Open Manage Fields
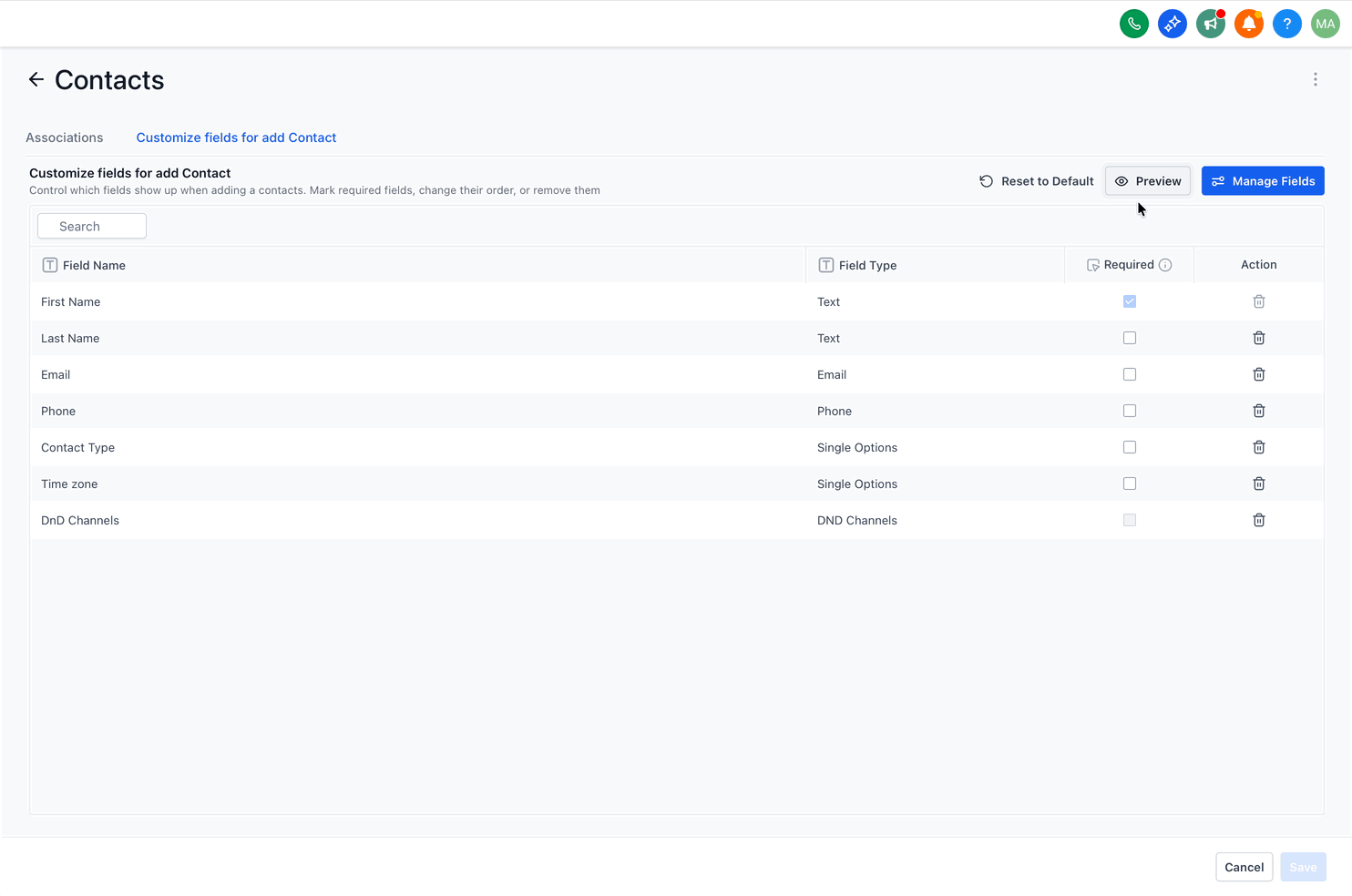 pyautogui.click(x=1263, y=181)
